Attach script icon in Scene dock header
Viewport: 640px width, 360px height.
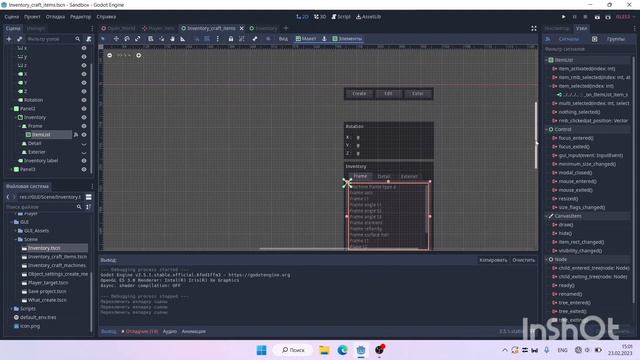[88, 39]
